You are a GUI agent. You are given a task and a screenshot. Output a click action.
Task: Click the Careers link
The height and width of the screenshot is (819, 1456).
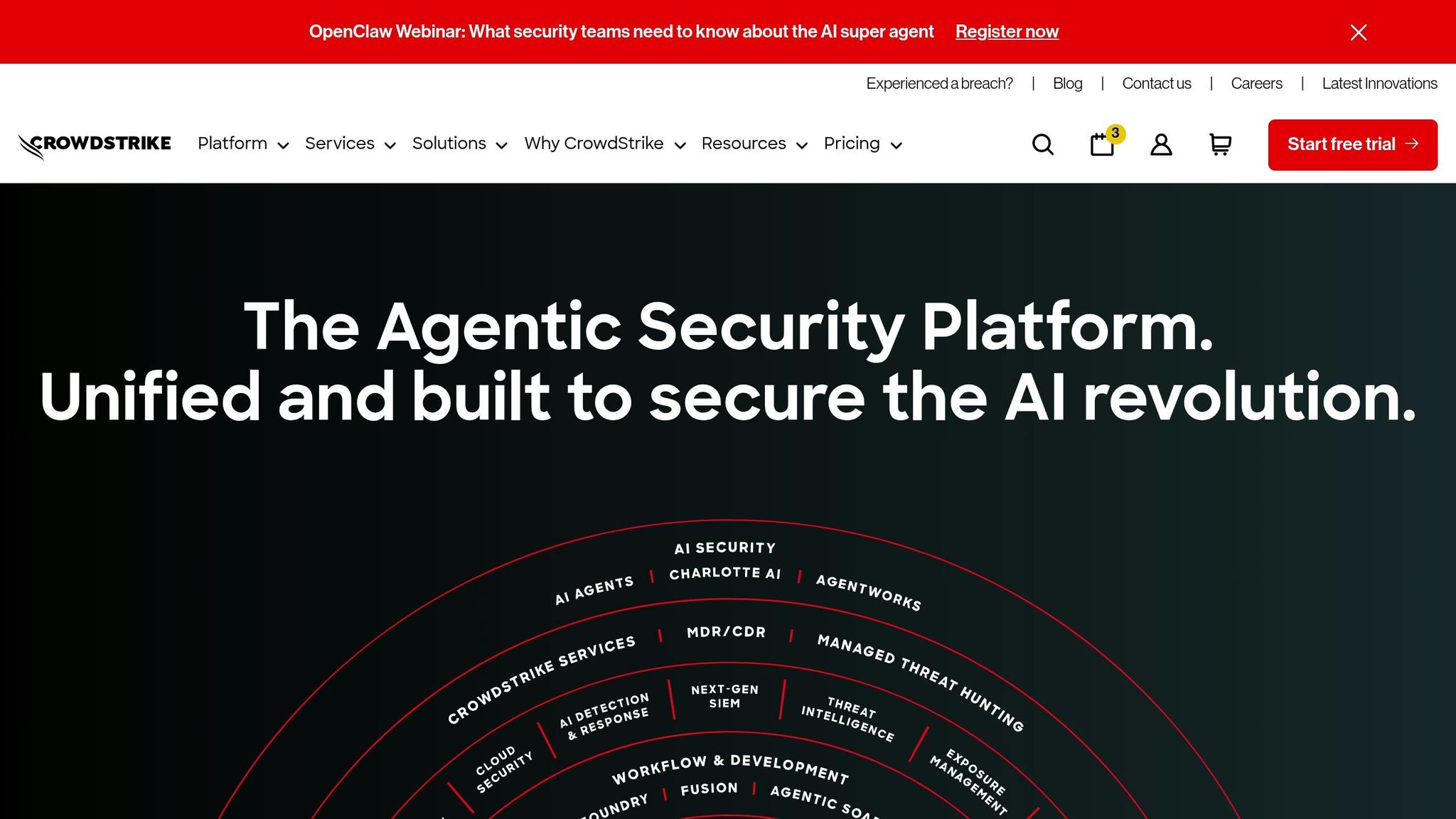click(x=1256, y=83)
